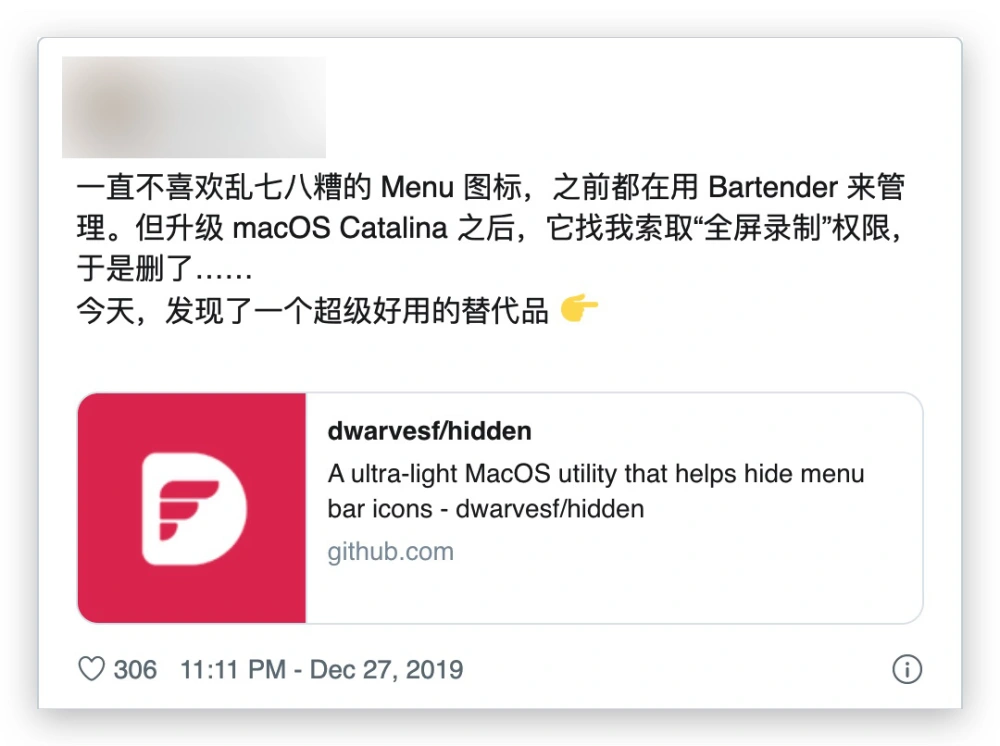1000x746 pixels.
Task: Open the blurred profile avatar
Action: pos(115,107)
